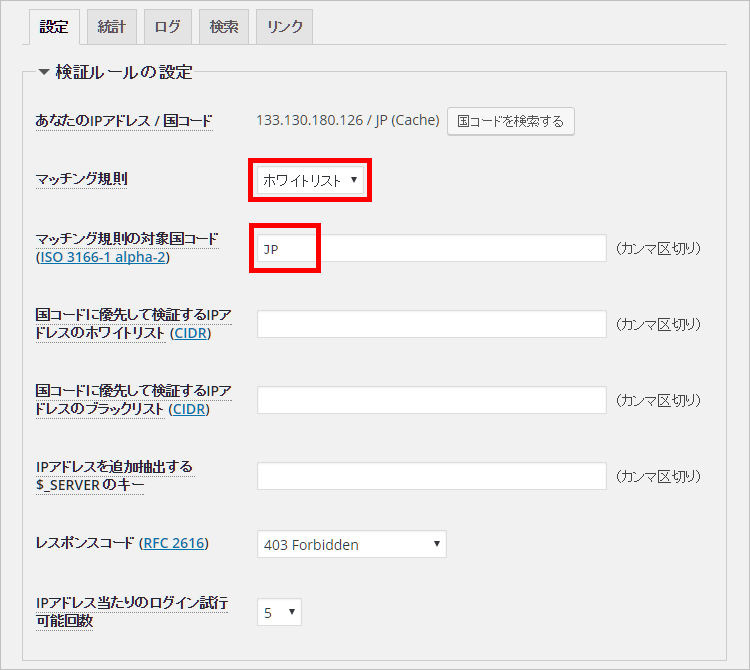Click the レスポンスコード label text
Screen dimensions: 750x670
[x=85, y=543]
